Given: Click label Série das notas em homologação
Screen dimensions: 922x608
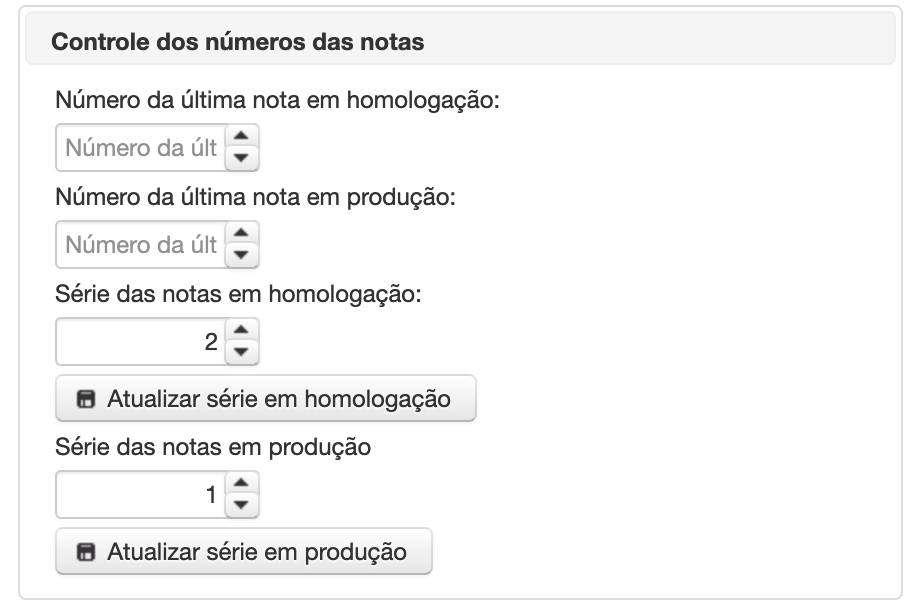Looking at the screenshot, I should 238,294.
